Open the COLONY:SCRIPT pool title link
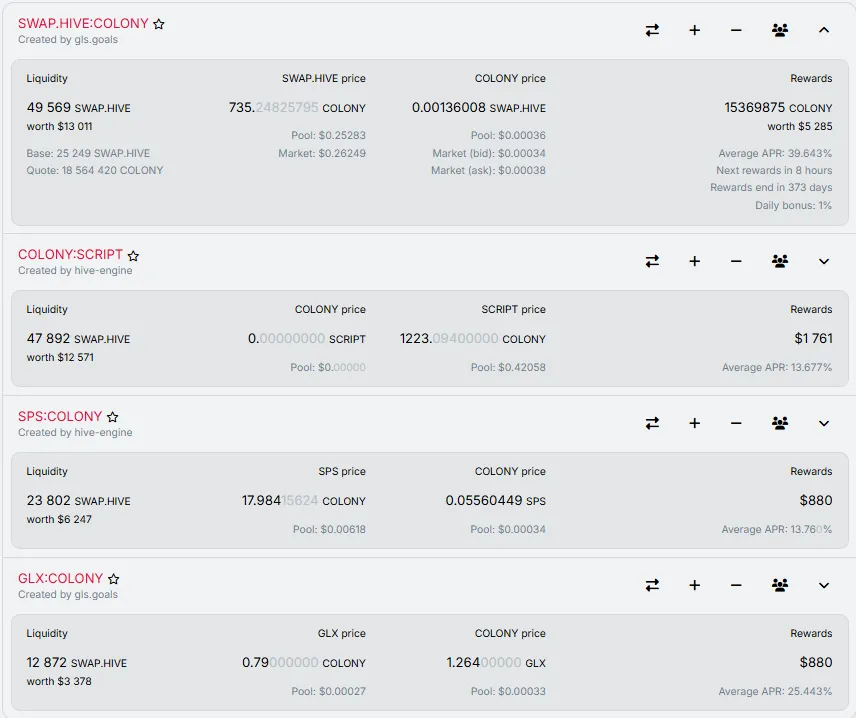 coord(70,254)
